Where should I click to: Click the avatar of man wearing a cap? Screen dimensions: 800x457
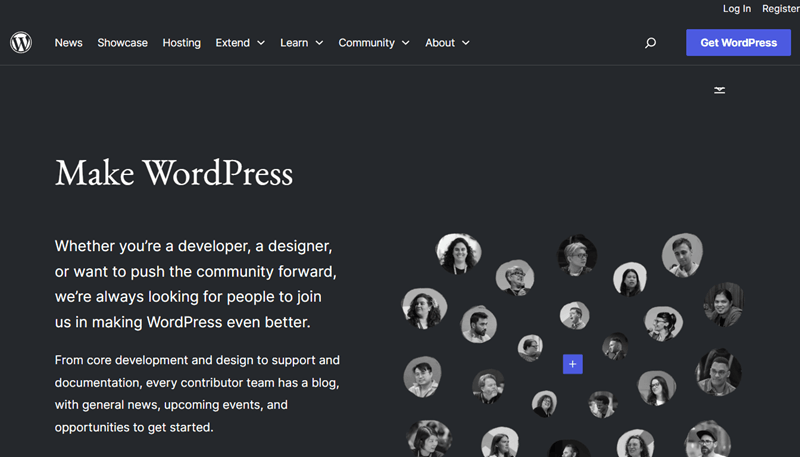coord(707,439)
